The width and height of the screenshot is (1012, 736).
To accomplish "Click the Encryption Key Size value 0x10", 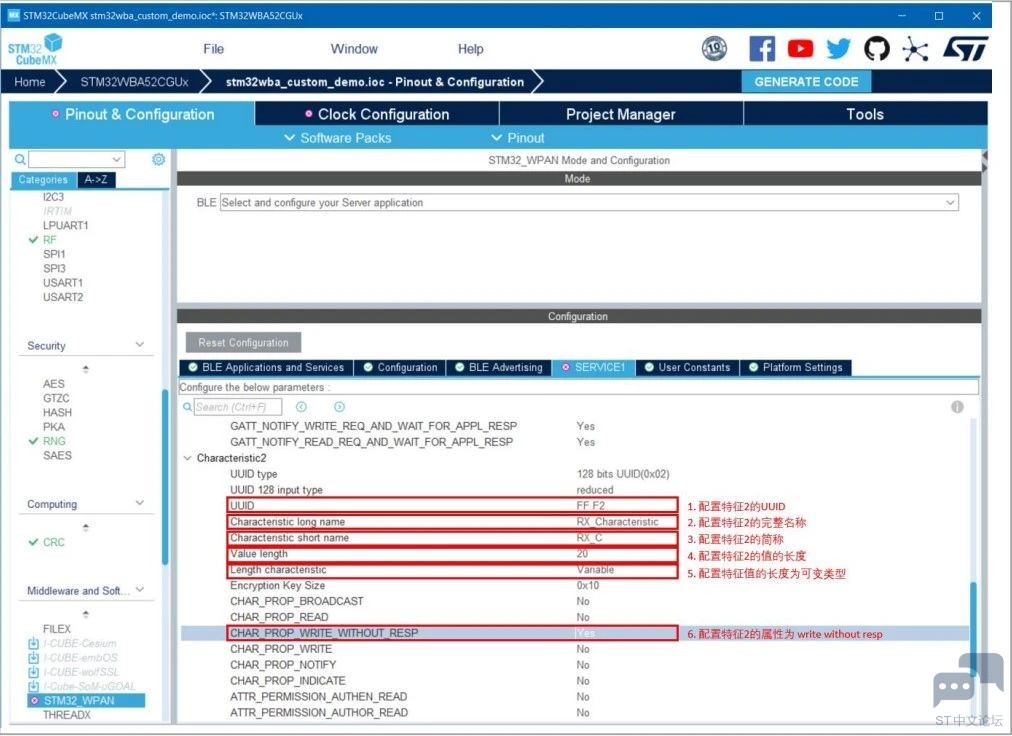I will 587,586.
